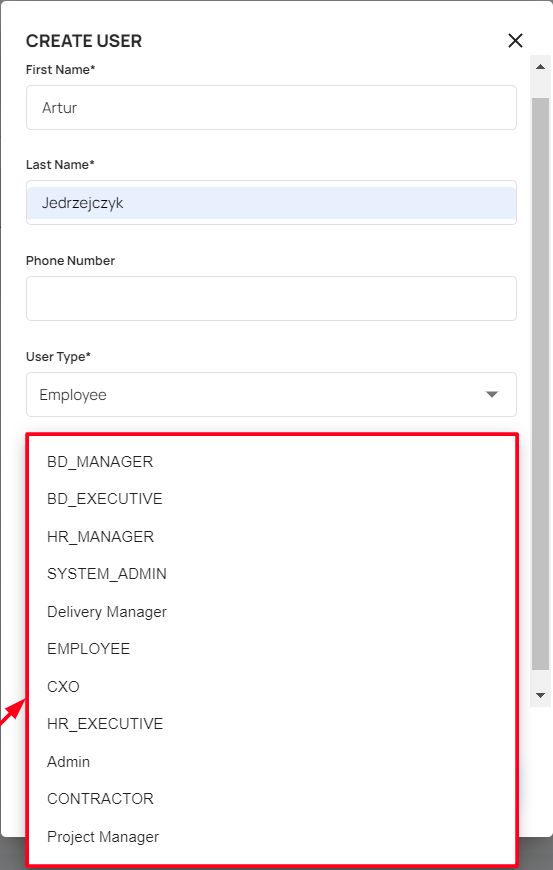The height and width of the screenshot is (870, 553).
Task: Open the User Type dropdown
Action: [271, 394]
